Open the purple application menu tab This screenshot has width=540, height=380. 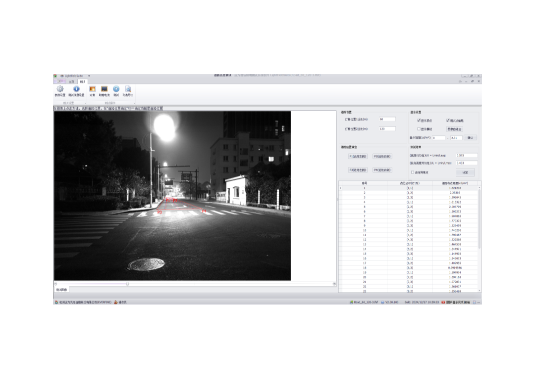(60, 82)
